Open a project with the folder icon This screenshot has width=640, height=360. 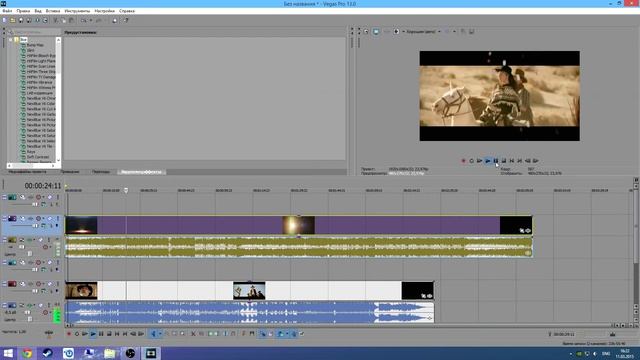(13, 20)
